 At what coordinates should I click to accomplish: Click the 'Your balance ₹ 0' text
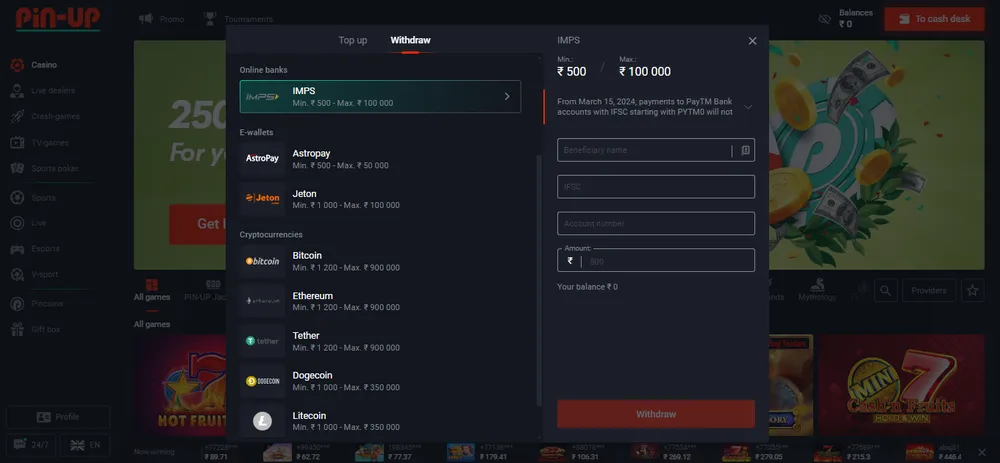[x=587, y=287]
